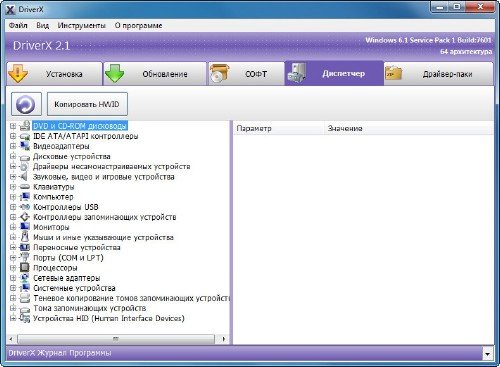The width and height of the screenshot is (500, 367).
Task: Select Тома запоминающих устройств row
Action: pos(90,308)
